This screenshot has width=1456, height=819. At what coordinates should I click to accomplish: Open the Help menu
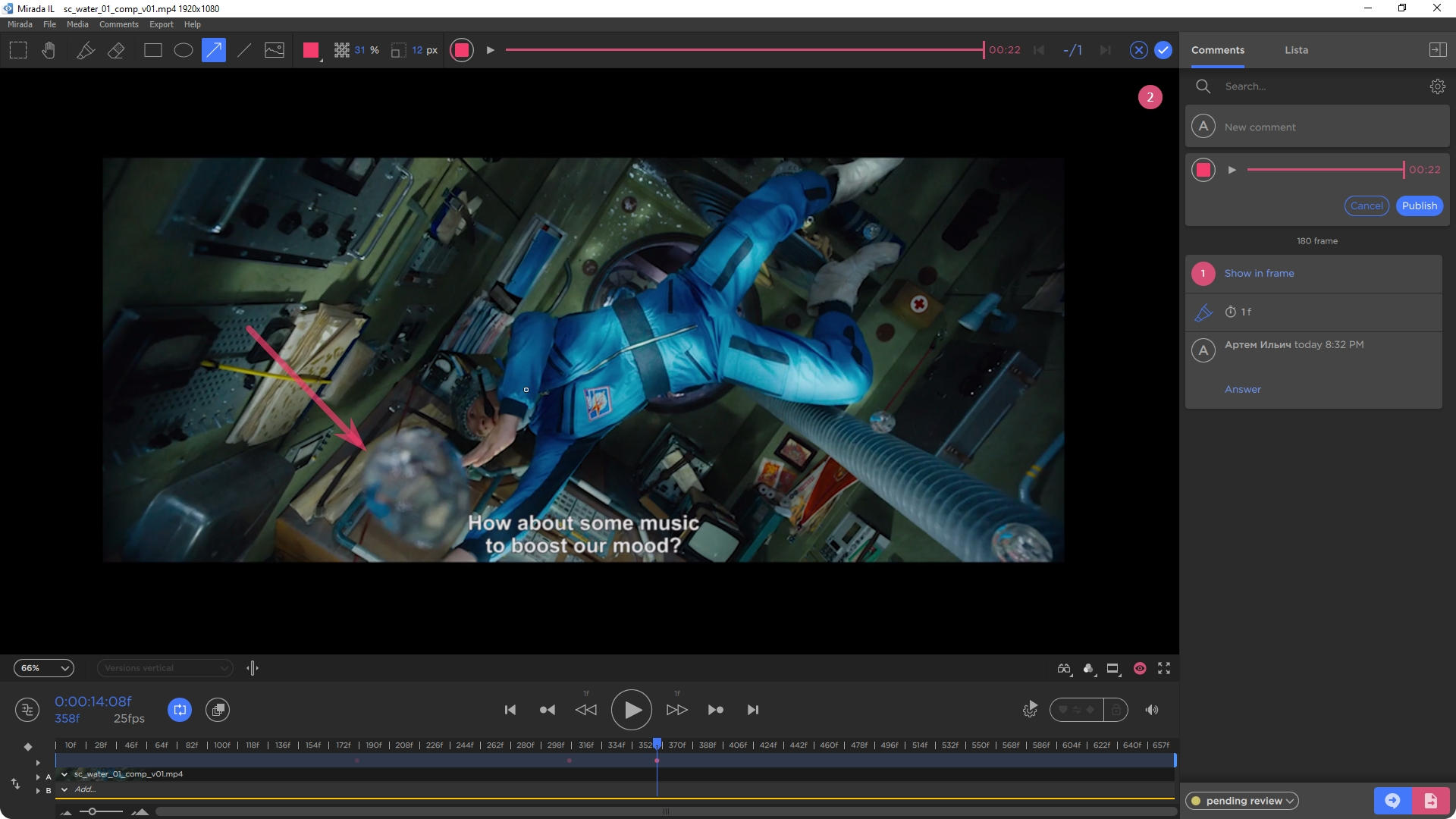(x=193, y=24)
